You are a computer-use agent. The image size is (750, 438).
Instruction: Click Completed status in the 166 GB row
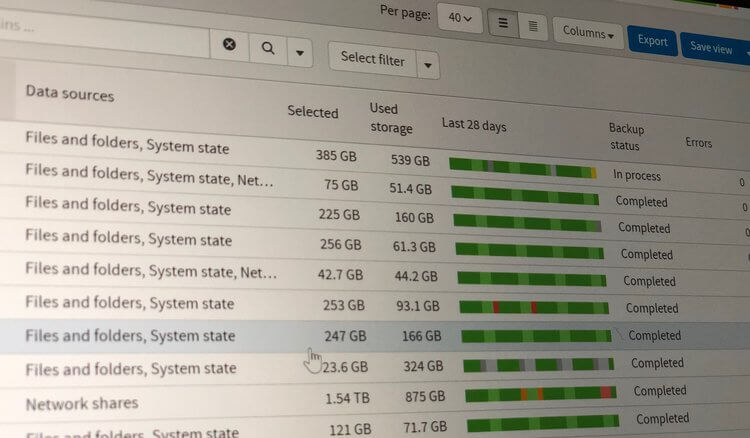[x=654, y=336]
